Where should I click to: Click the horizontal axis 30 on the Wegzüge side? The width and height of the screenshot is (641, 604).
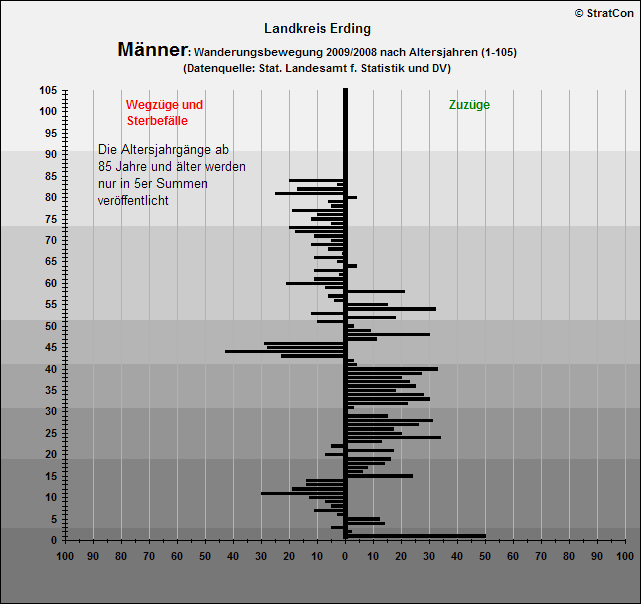[x=261, y=556]
